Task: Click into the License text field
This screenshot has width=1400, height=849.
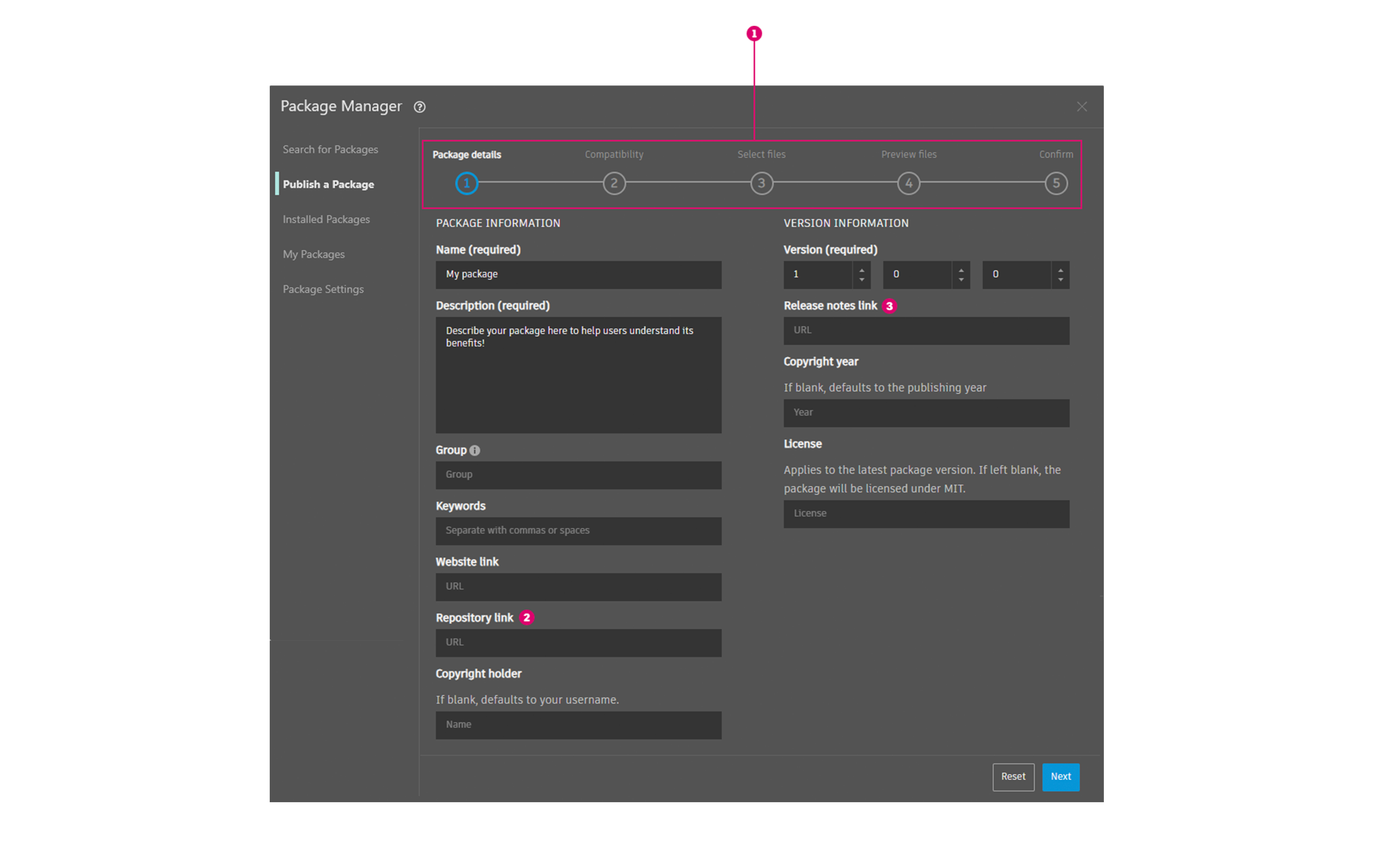Action: point(926,514)
